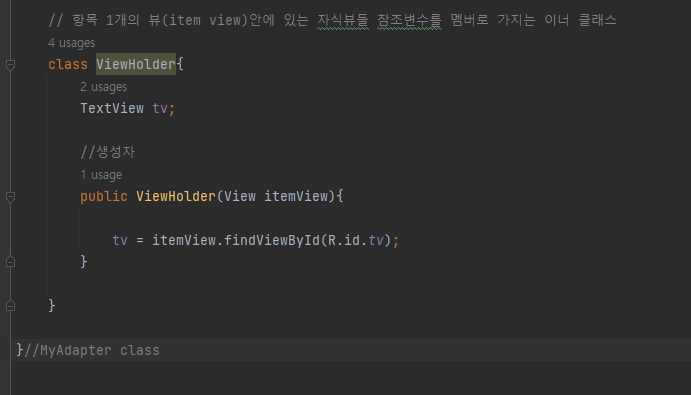Click the 'tv' field name in declaration
Viewport: 691px width, 395px height.
[x=160, y=108]
